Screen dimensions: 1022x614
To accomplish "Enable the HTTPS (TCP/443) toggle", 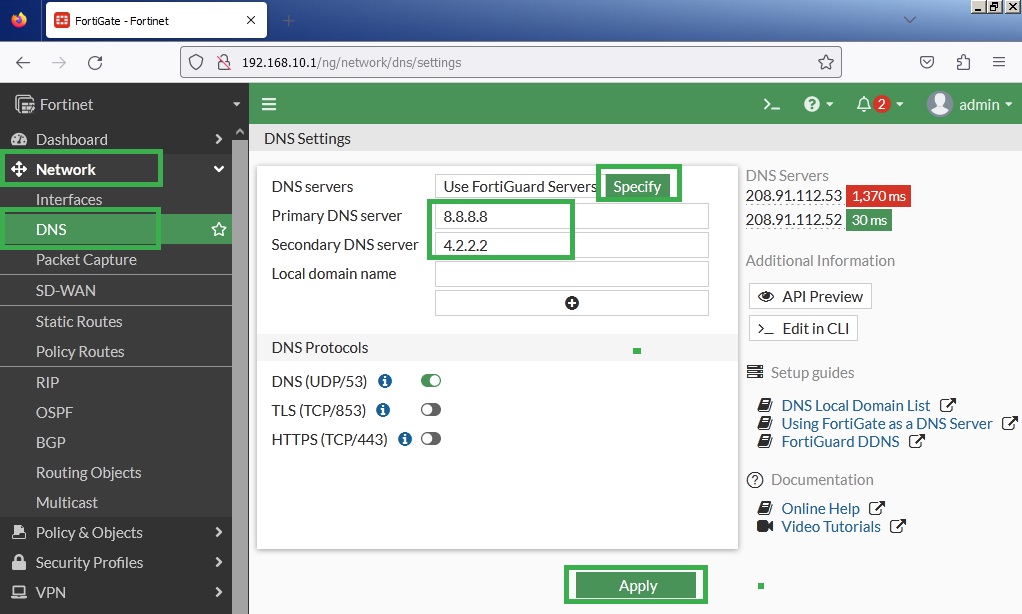I will pos(431,439).
